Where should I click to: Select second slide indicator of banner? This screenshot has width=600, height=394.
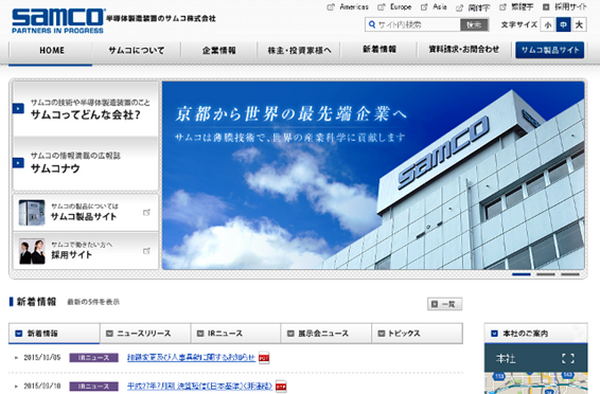point(546,274)
